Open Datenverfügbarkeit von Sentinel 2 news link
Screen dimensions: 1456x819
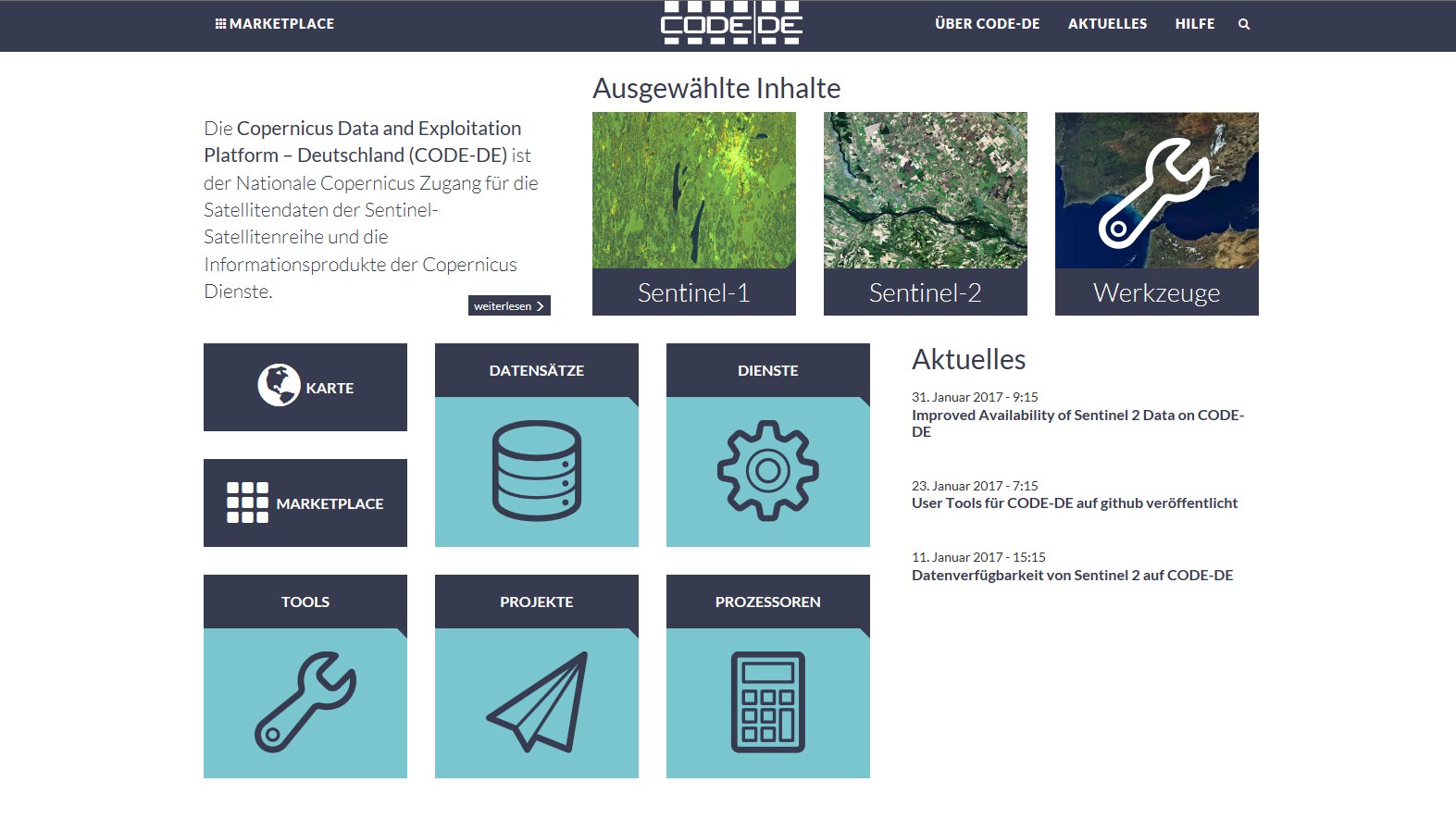[x=1072, y=576]
